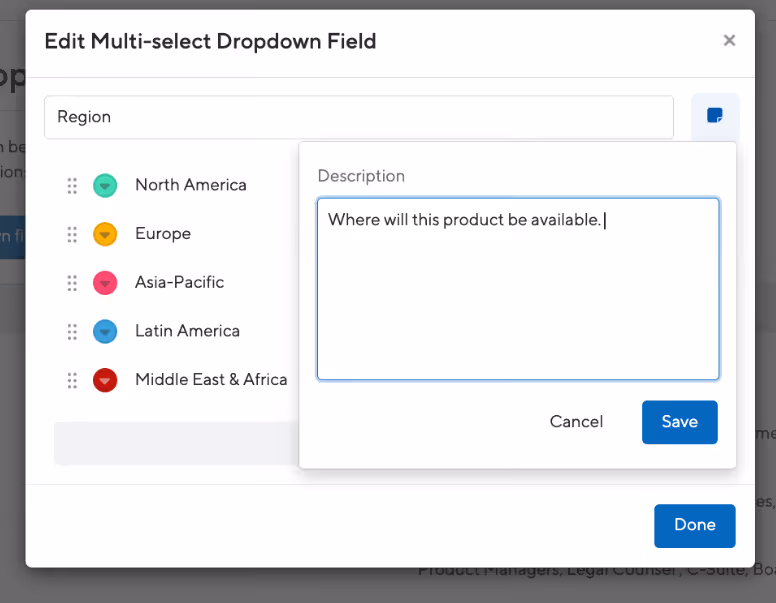
Task: Click drag handle for Latin America option
Action: click(x=72, y=331)
